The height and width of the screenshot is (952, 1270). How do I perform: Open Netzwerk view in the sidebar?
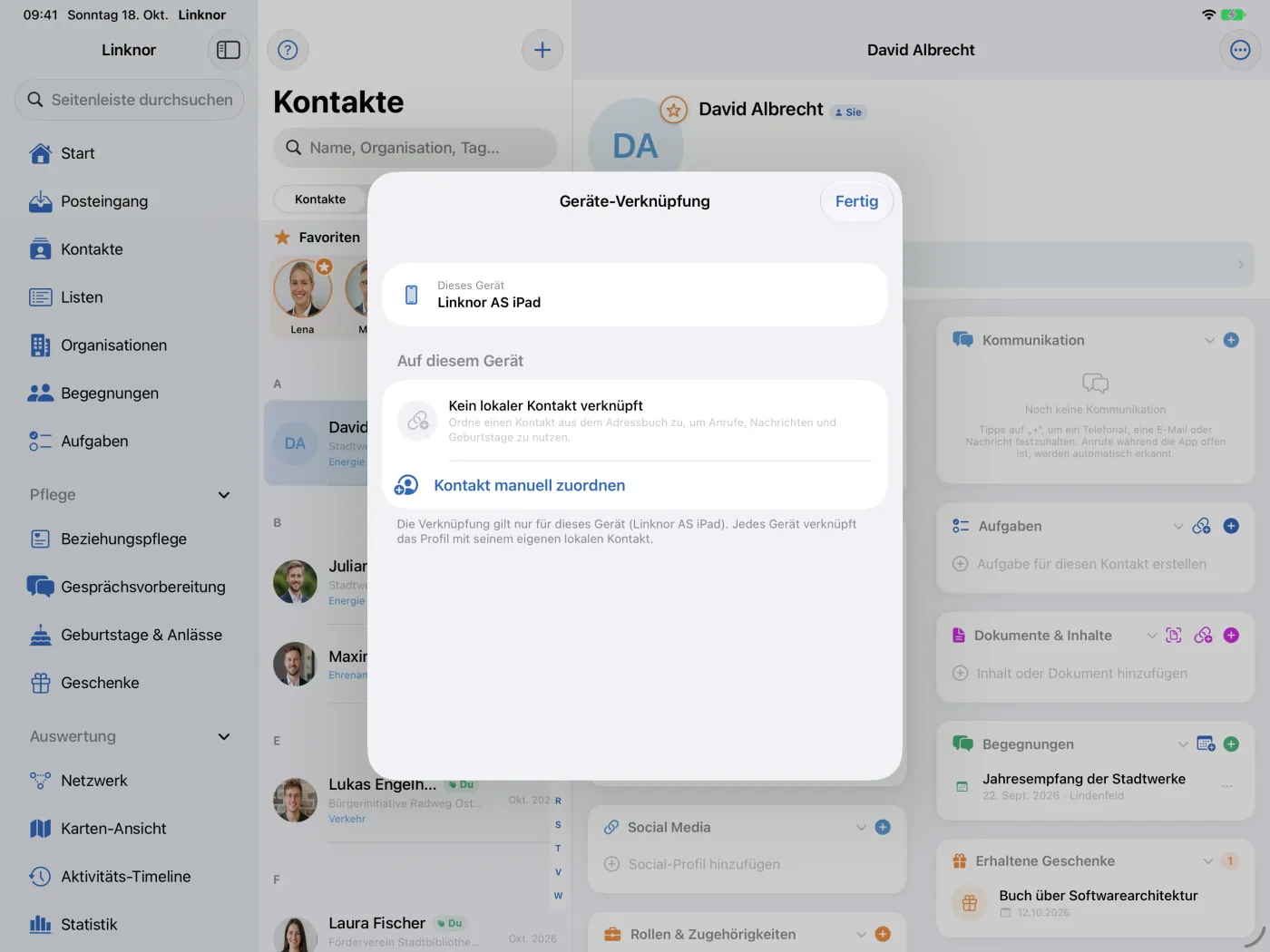point(129,781)
